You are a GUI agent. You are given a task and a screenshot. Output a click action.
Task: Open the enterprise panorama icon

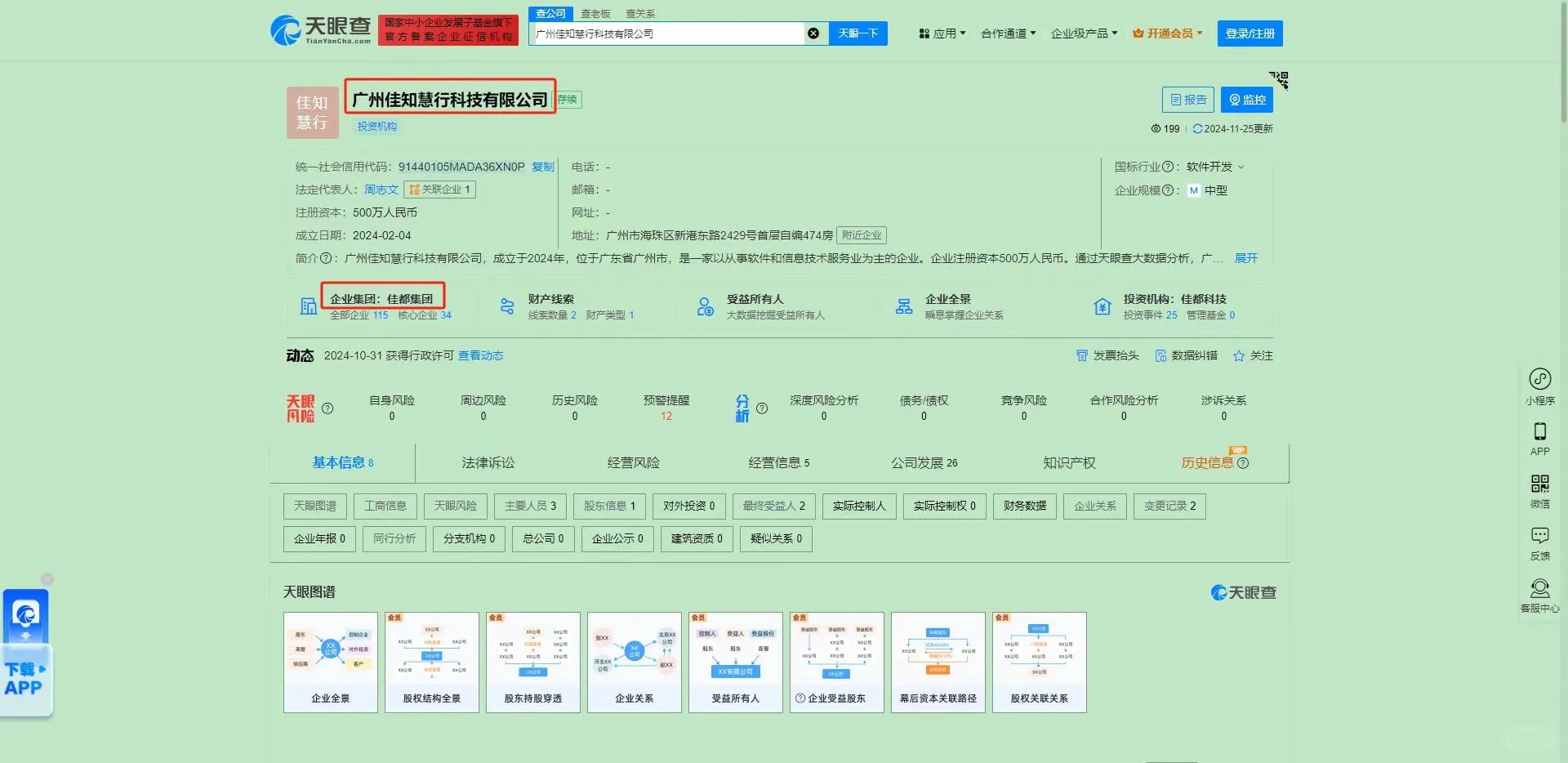coord(904,306)
